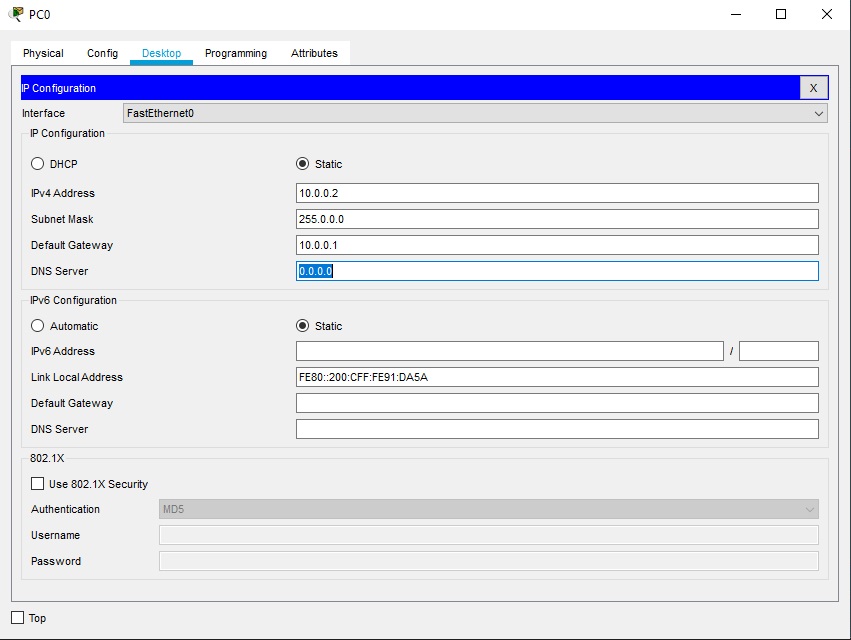The width and height of the screenshot is (851, 640).
Task: Open the Config tab
Action: 101,53
